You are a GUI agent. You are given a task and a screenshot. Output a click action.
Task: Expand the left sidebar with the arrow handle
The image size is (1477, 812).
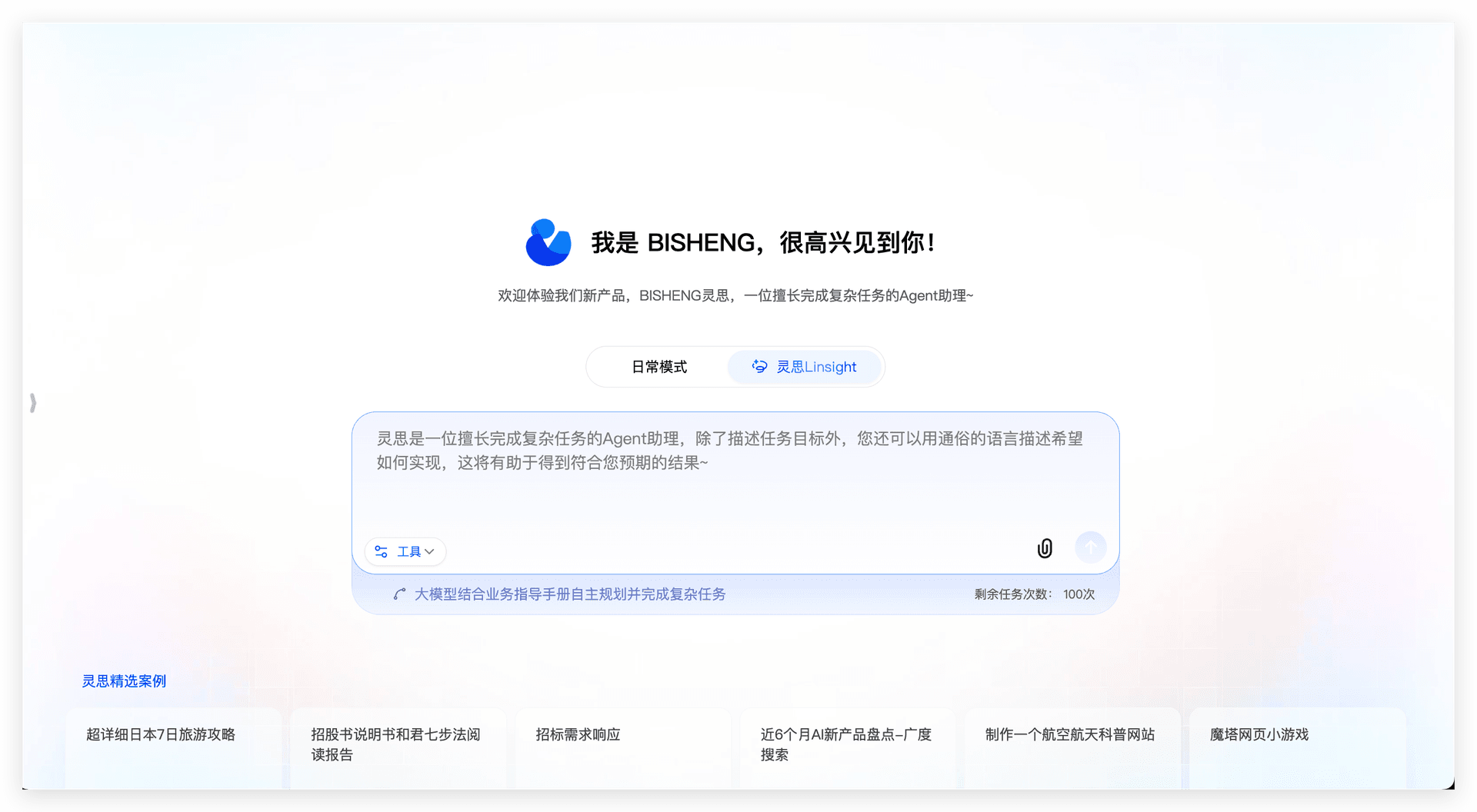click(33, 403)
